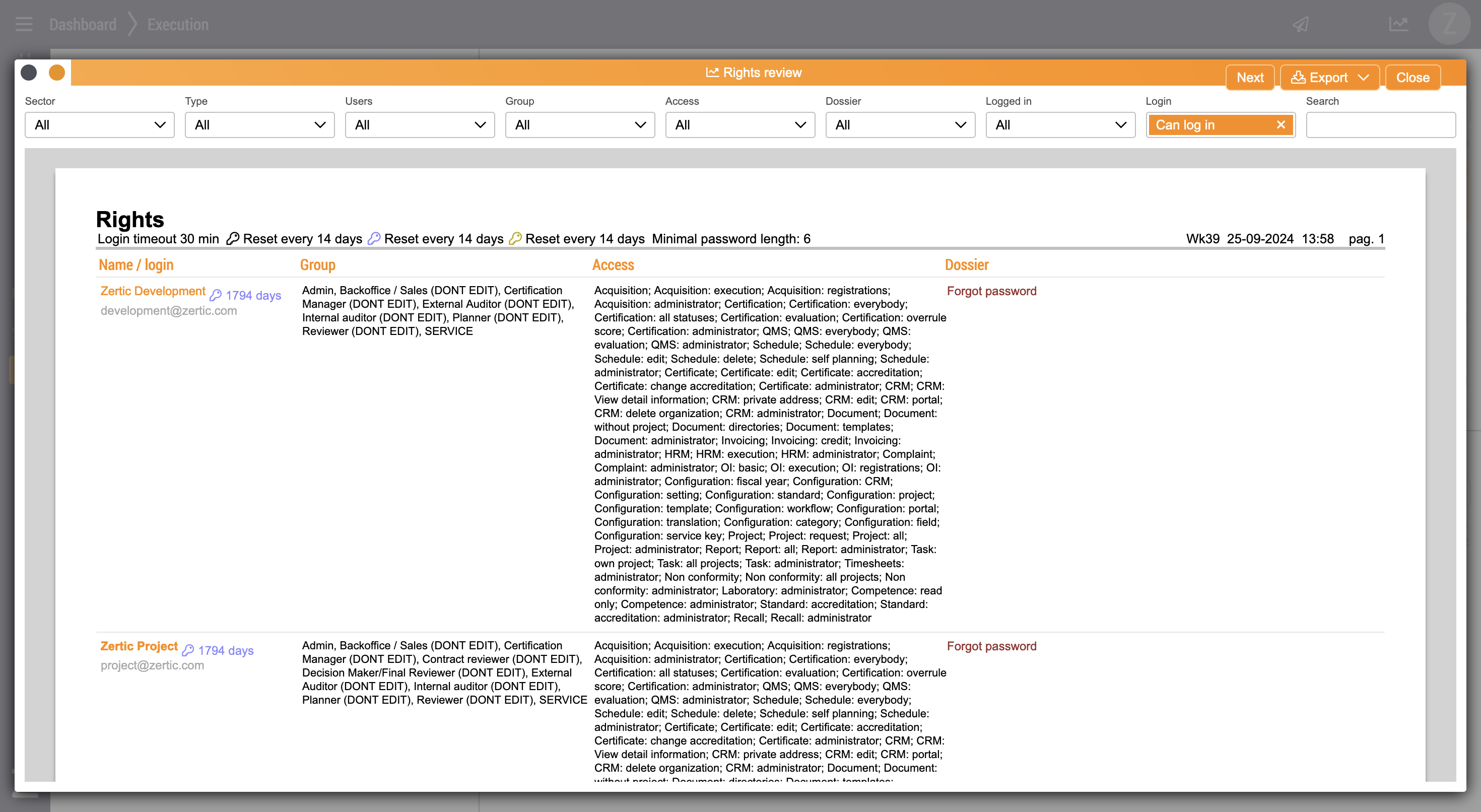
Task: Focus the Search input field
Action: [x=1380, y=125]
